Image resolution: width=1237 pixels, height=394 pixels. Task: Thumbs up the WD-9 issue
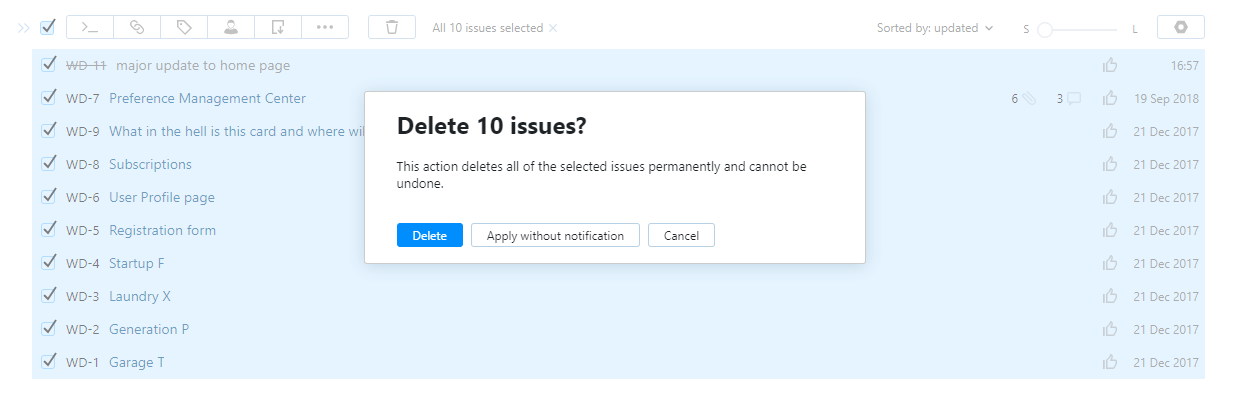1110,132
